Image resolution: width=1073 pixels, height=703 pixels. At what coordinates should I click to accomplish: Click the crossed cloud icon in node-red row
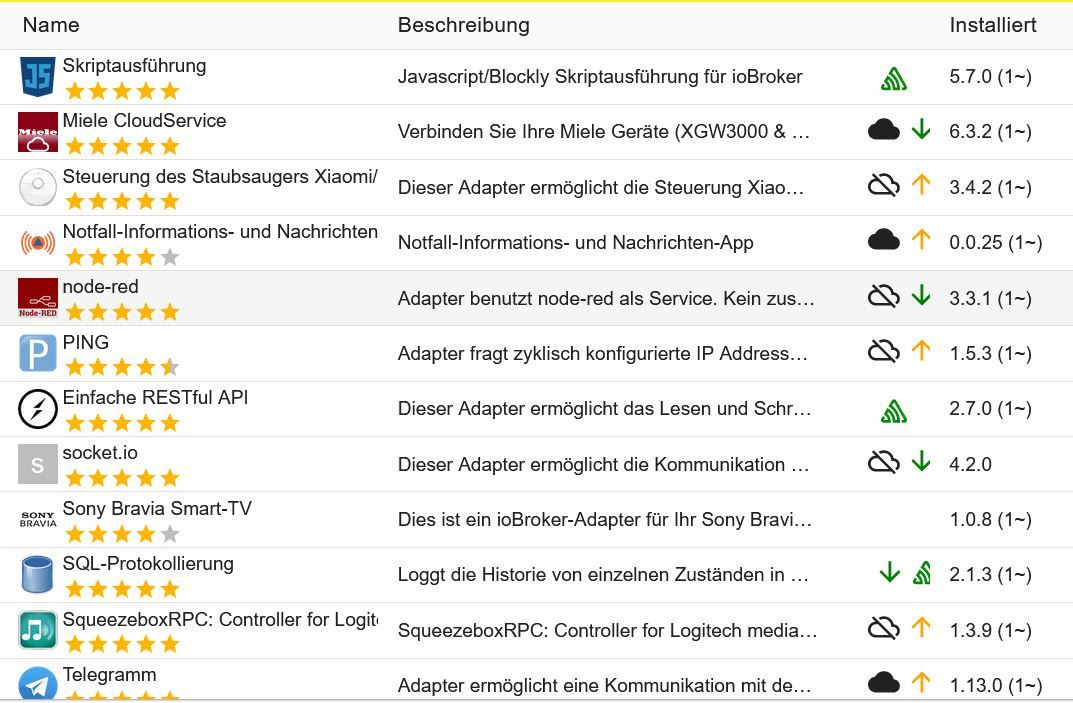pos(883,296)
